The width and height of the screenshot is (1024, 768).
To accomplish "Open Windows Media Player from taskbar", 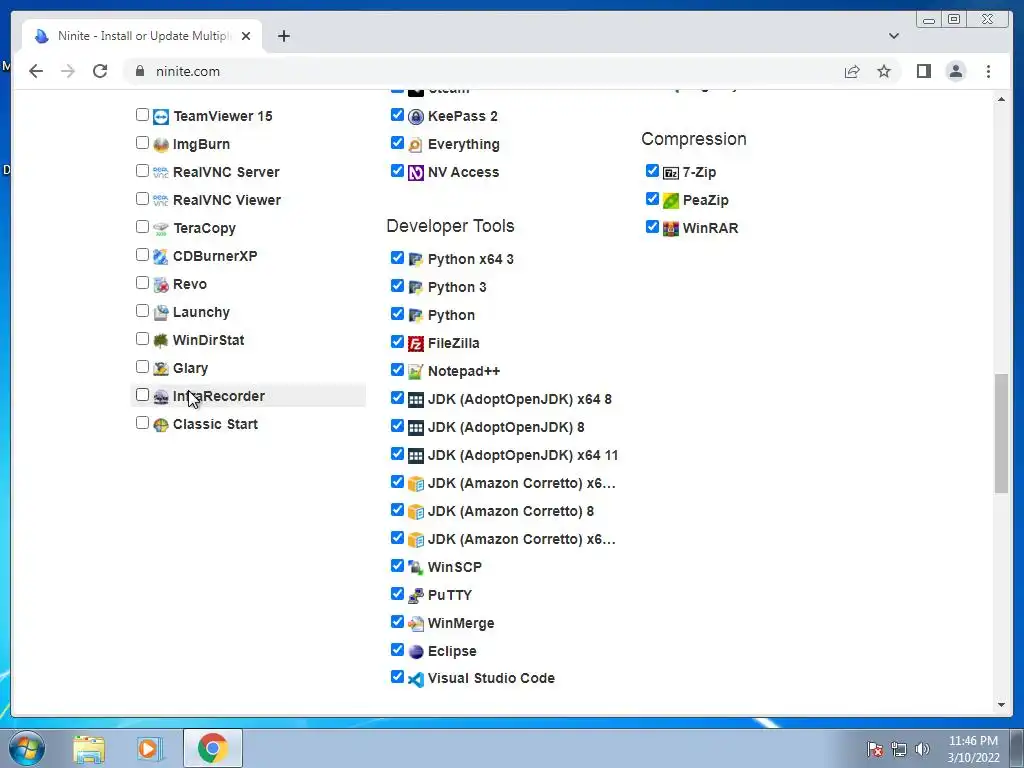I will tap(150, 748).
